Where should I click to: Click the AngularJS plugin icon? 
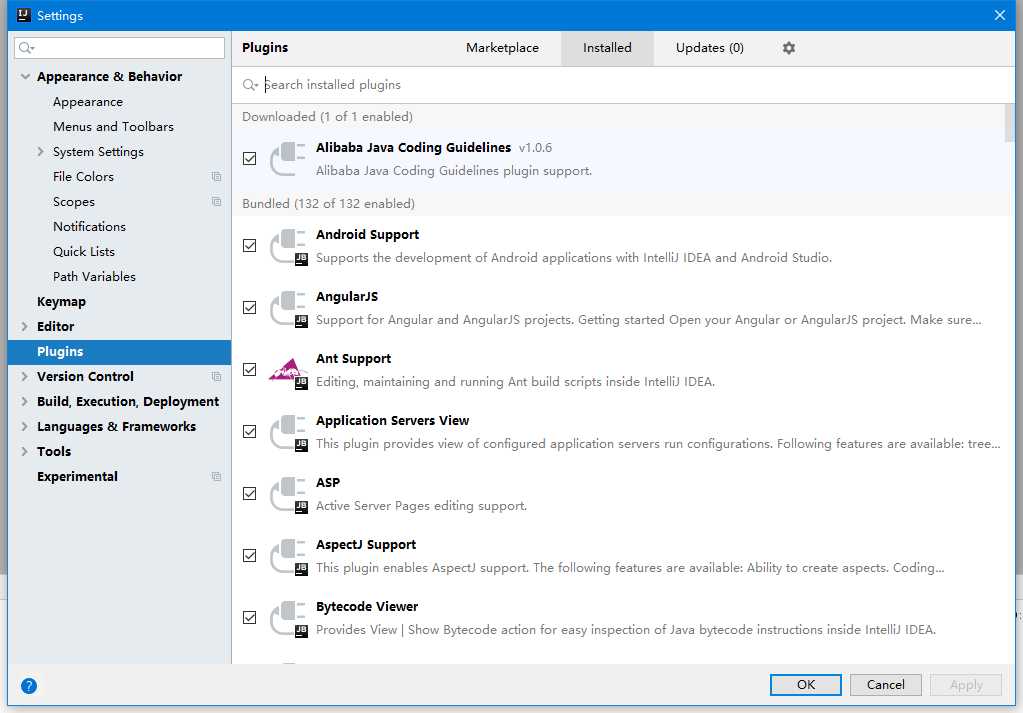(288, 308)
